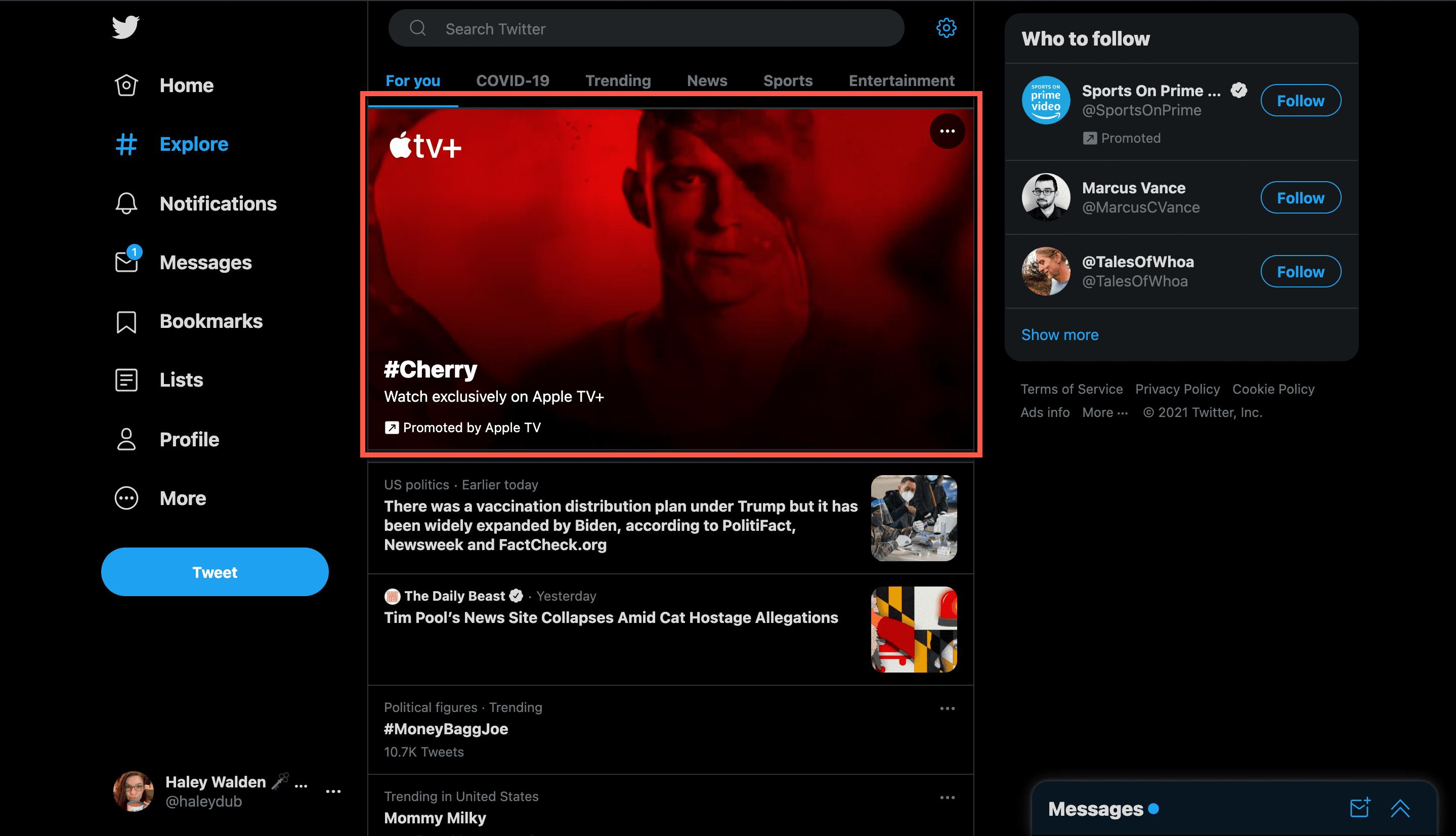Screen dimensions: 1456x836
Task: Click the Messages icon
Action: (x=126, y=262)
